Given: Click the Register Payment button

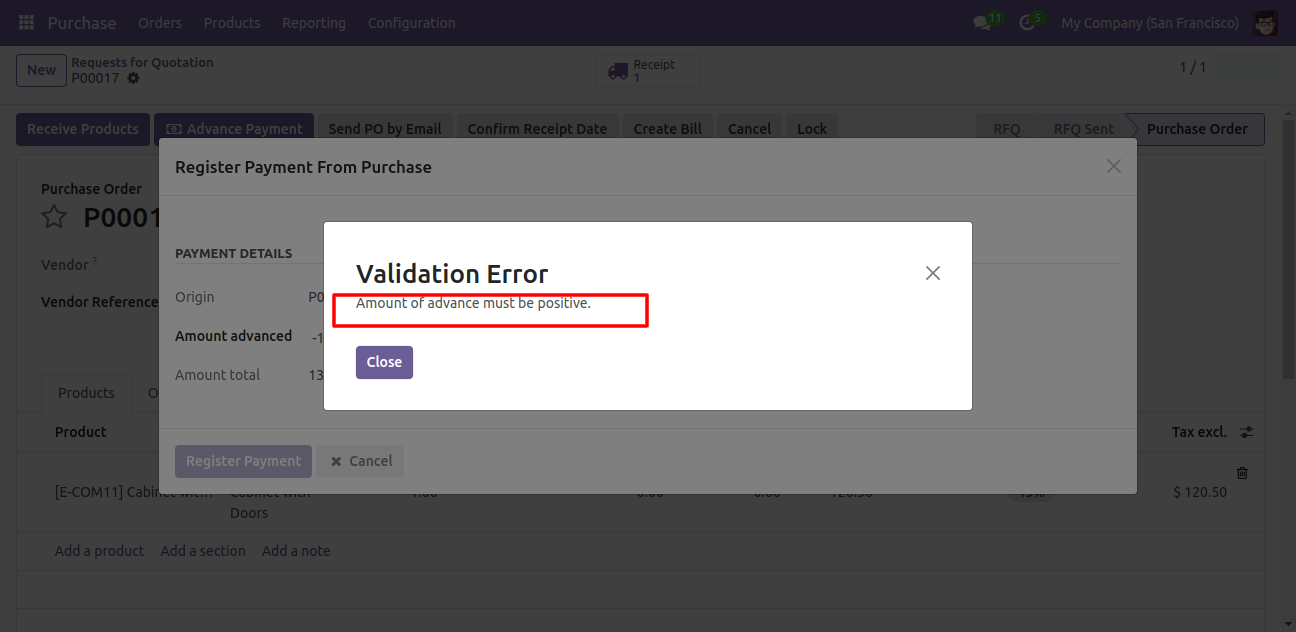Looking at the screenshot, I should click(x=243, y=461).
